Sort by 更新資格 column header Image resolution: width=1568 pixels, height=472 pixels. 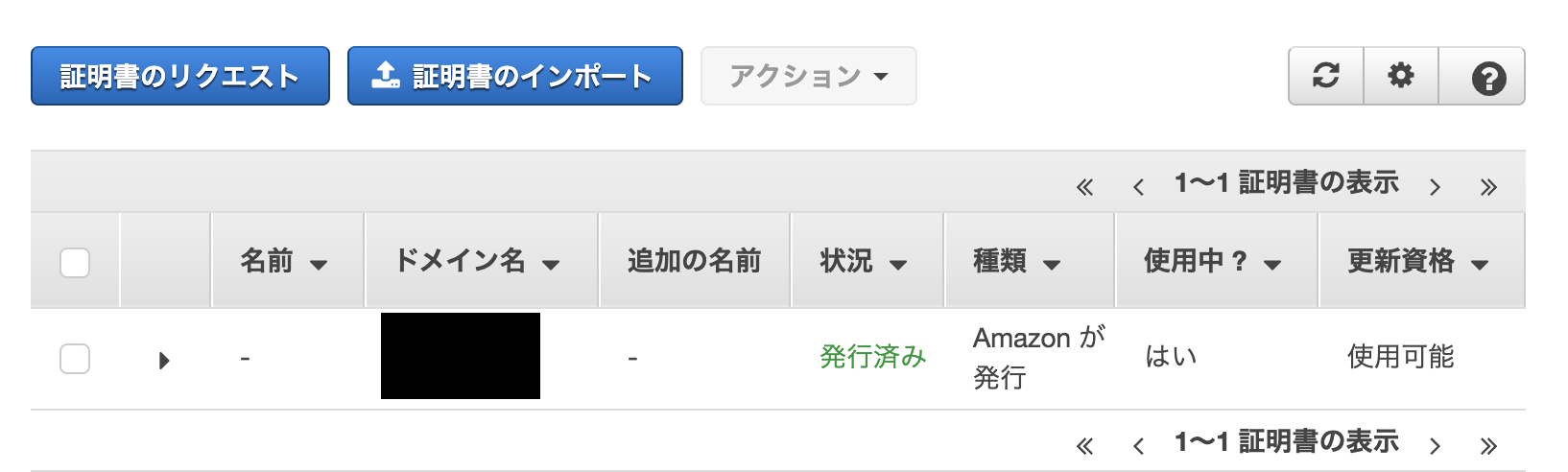[1417, 261]
